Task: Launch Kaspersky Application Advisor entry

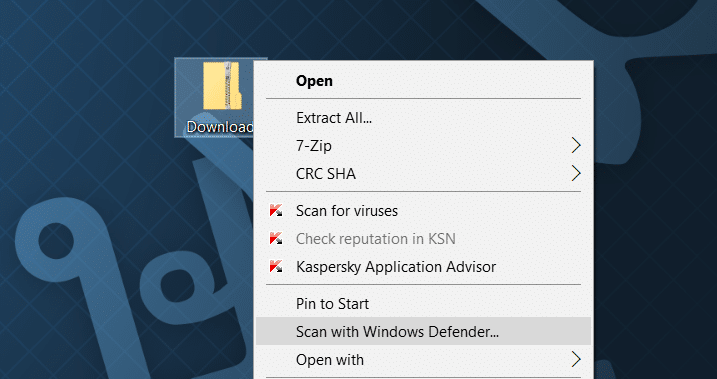Action: [423, 267]
